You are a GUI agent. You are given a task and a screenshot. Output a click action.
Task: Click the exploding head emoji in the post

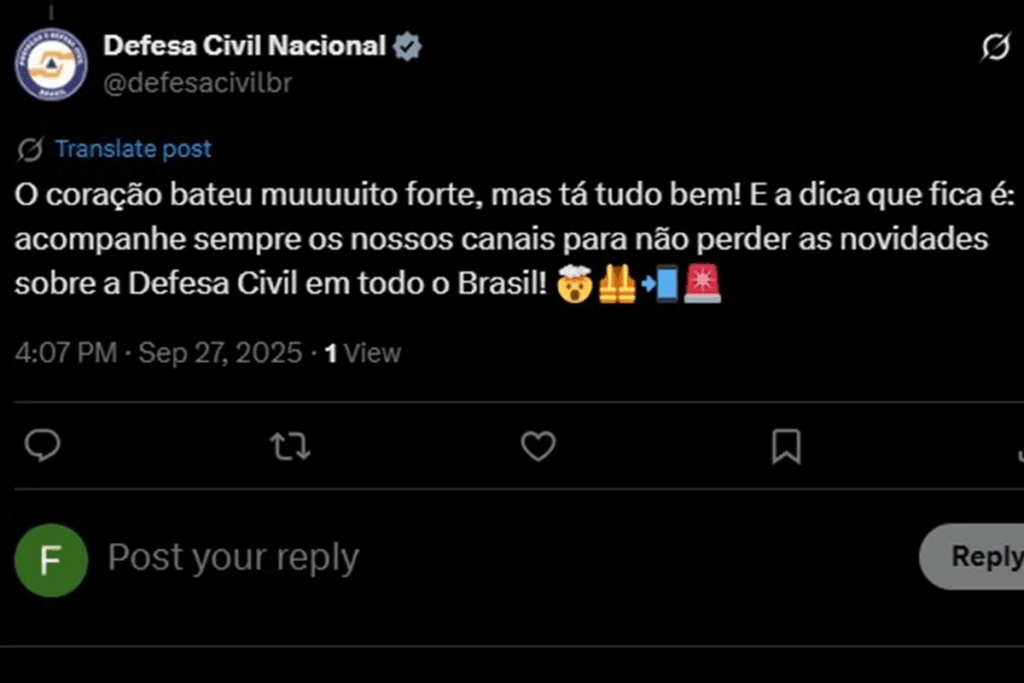[x=573, y=285]
